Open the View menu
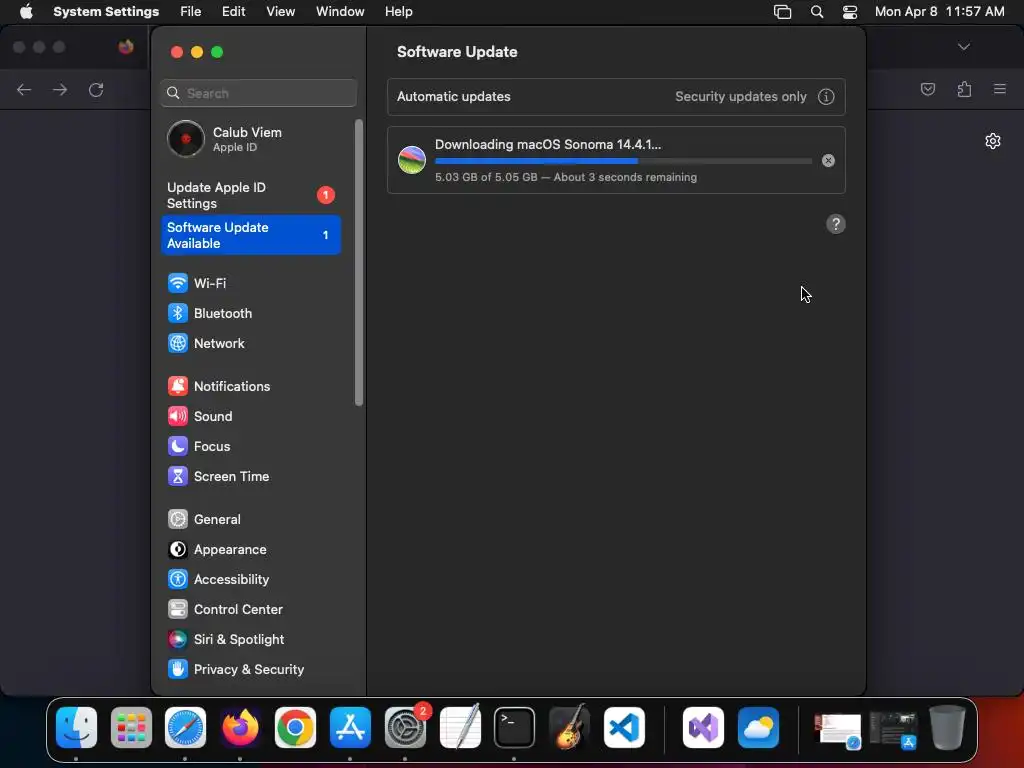The height and width of the screenshot is (768, 1024). [281, 12]
